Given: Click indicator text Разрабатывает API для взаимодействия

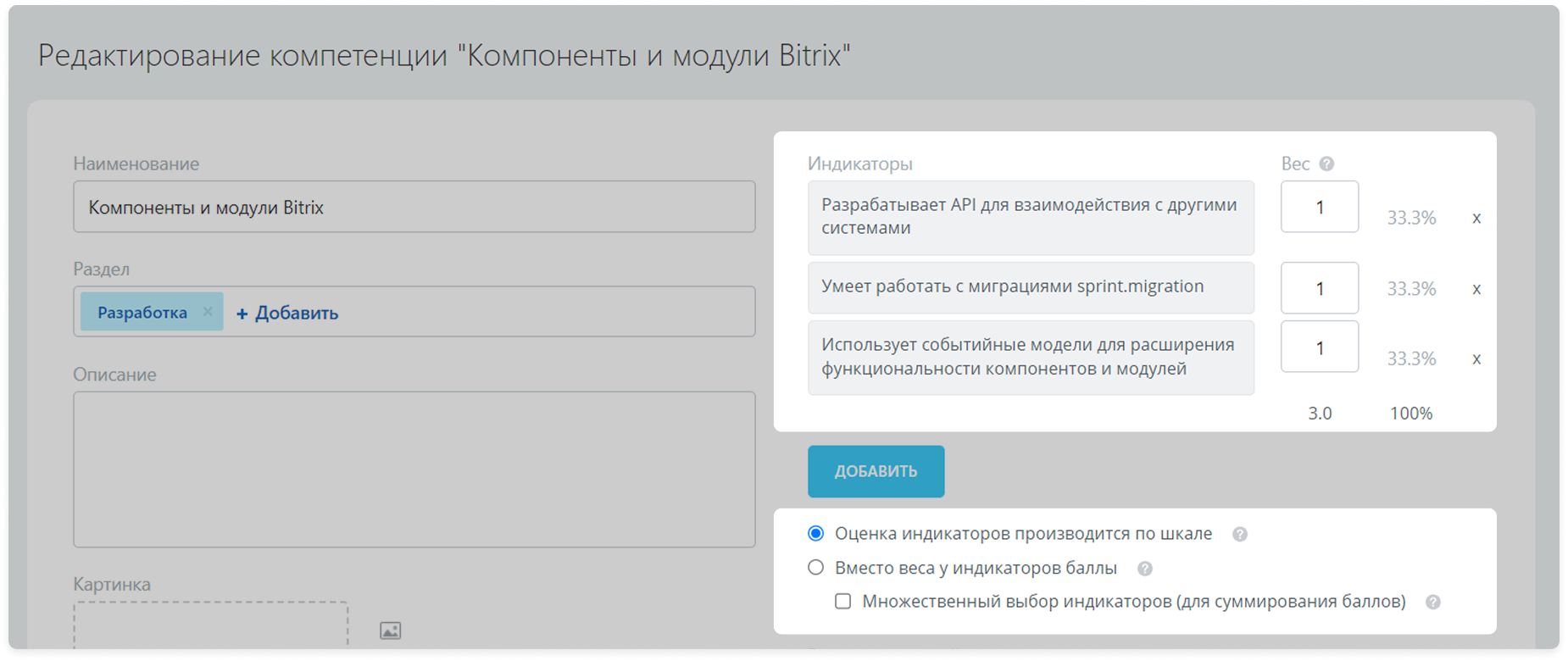Looking at the screenshot, I should point(1031,217).
